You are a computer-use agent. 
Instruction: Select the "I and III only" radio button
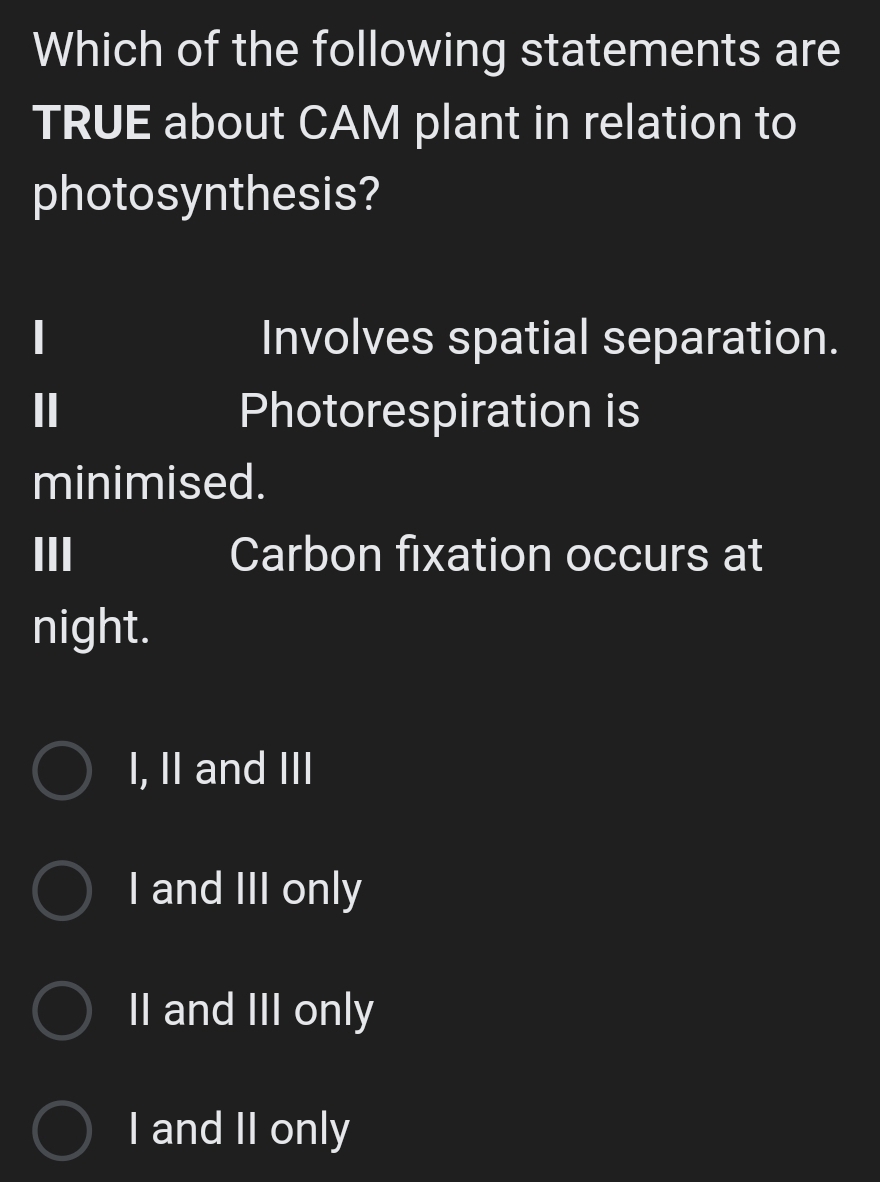[x=62, y=889]
